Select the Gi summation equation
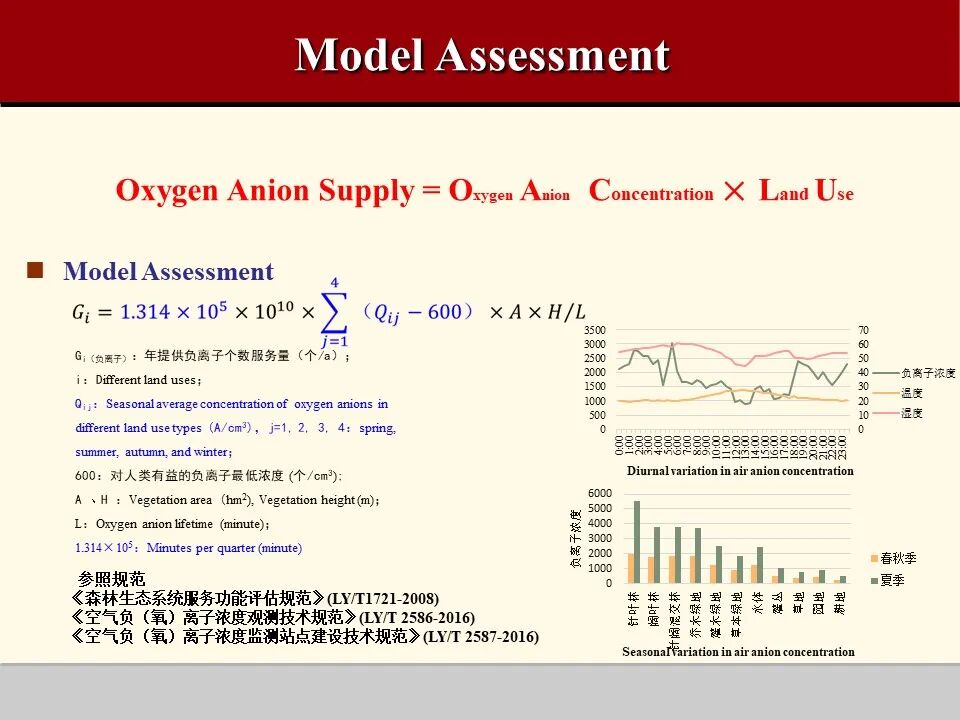This screenshot has width=960, height=720. (329, 312)
